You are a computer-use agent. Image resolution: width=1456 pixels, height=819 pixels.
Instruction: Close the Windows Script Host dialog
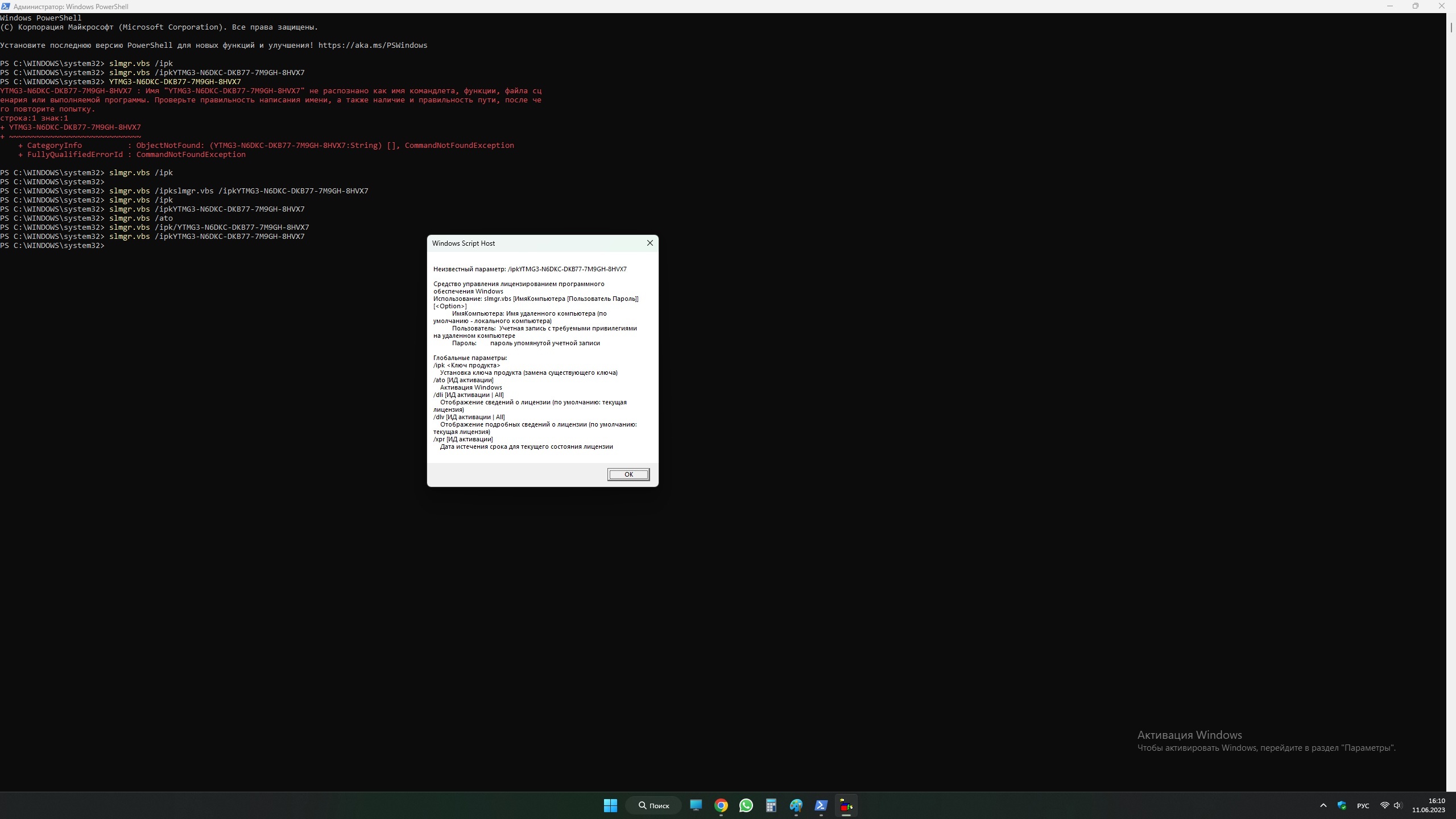point(650,243)
